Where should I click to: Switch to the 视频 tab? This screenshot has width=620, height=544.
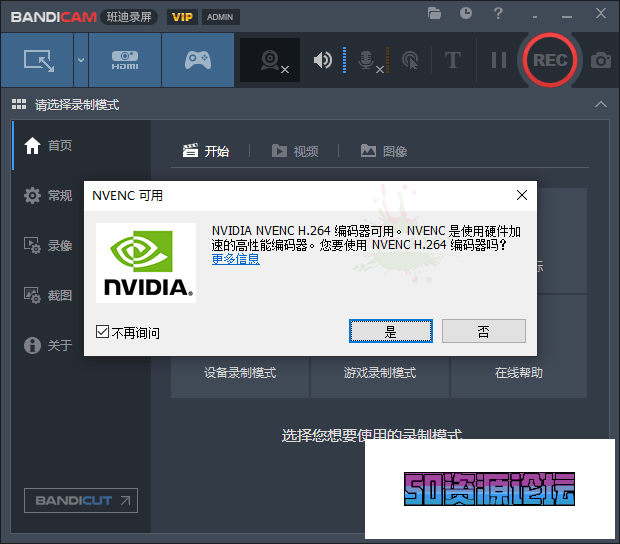point(295,151)
